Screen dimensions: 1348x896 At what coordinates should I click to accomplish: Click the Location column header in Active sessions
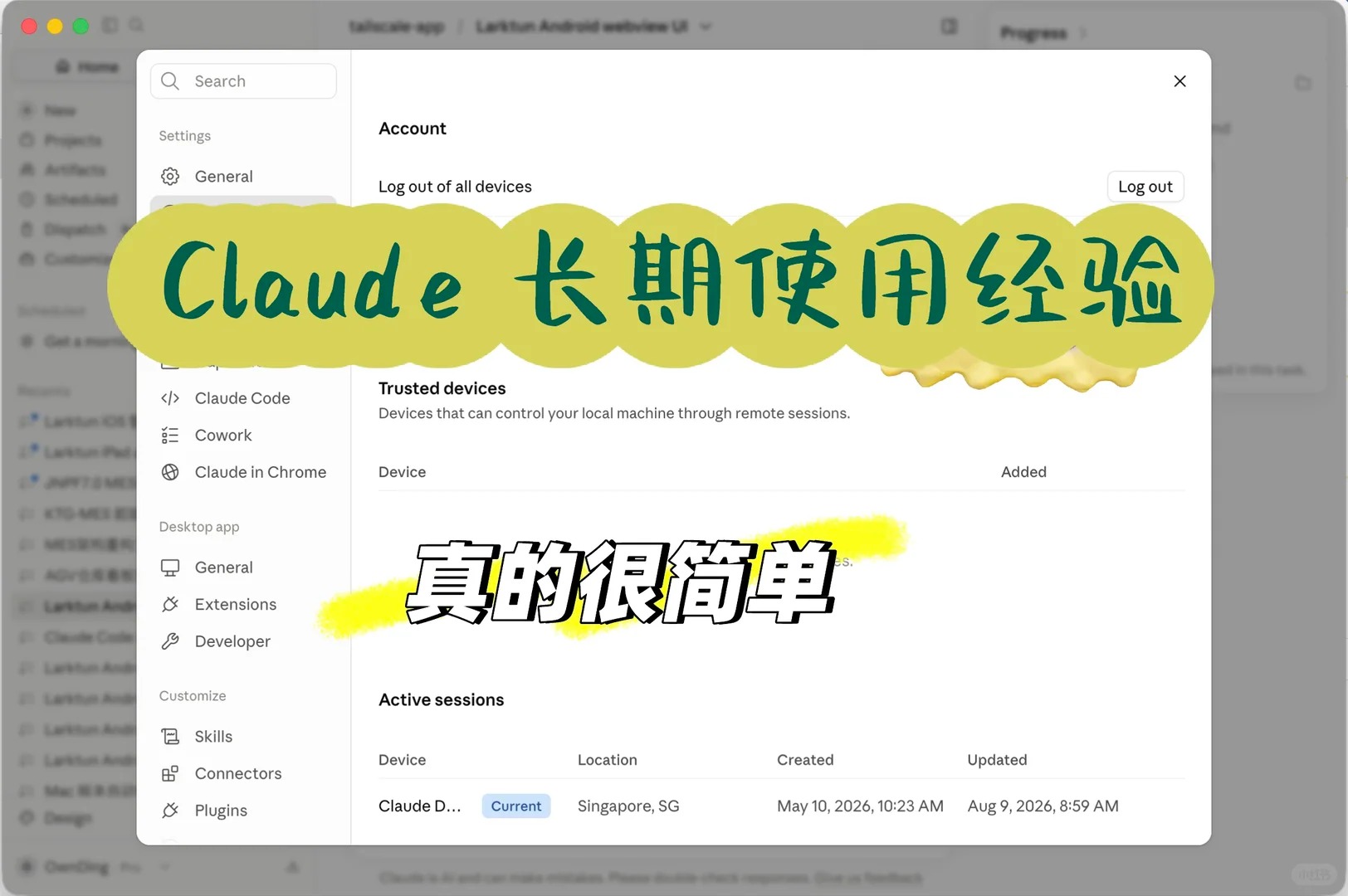click(x=608, y=760)
